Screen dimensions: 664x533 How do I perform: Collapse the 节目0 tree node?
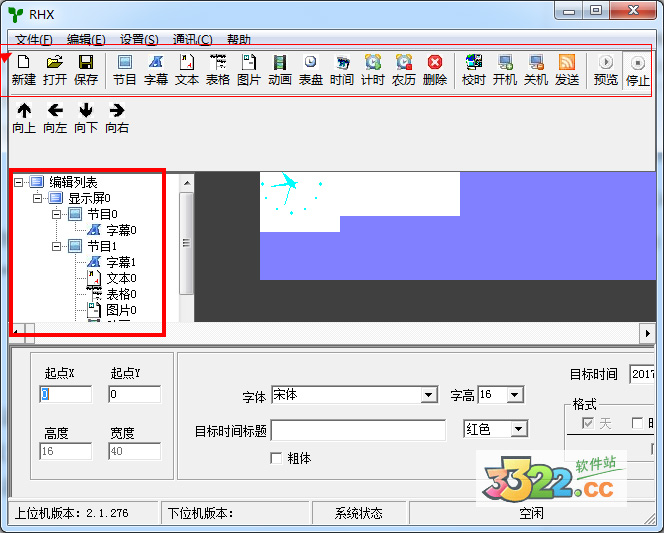coord(56,214)
